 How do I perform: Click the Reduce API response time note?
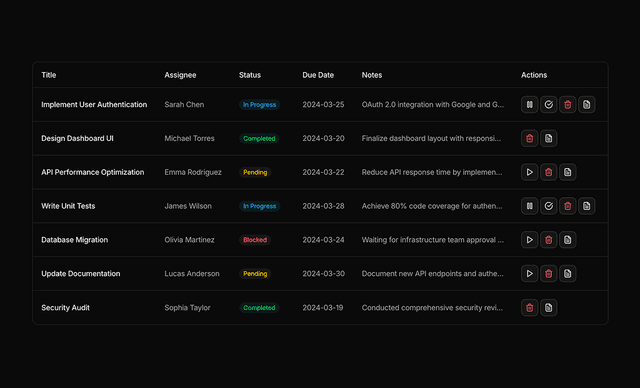click(432, 172)
